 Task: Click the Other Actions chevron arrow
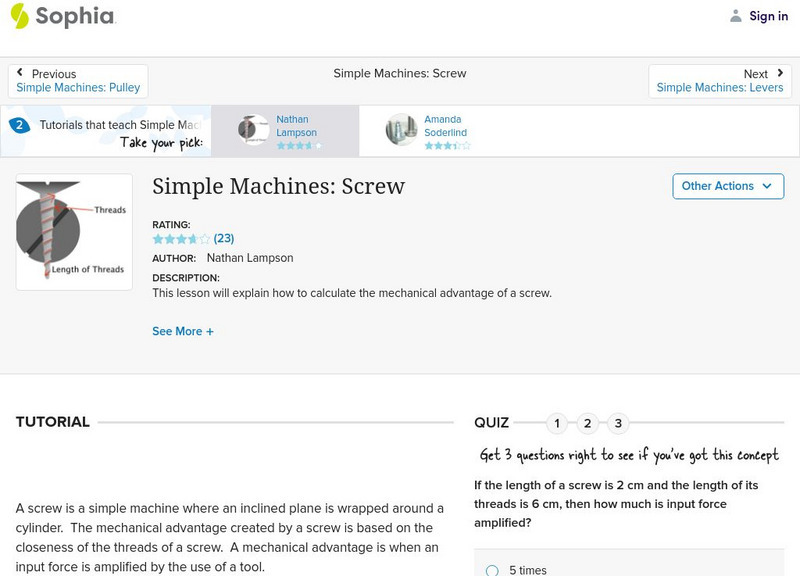pyautogui.click(x=767, y=186)
